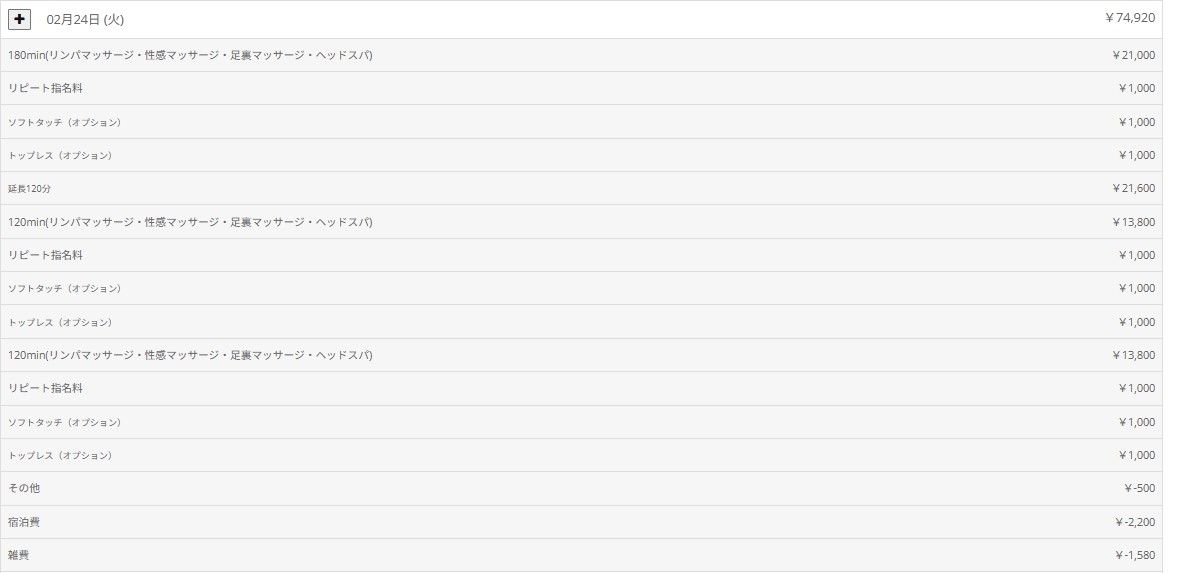
Task: Select the ソフトタッチ row directly under the first リピート指名料
Action: pyautogui.click(x=64, y=122)
